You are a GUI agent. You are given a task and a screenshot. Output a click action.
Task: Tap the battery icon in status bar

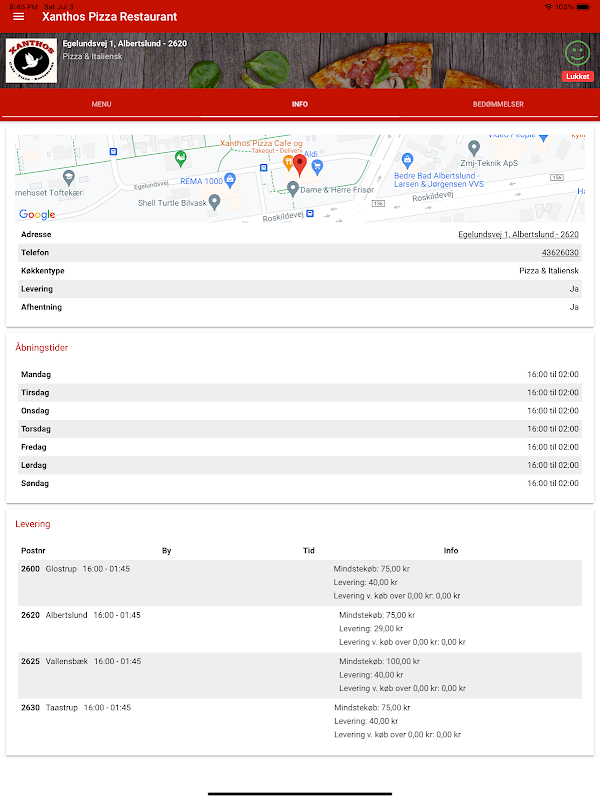tap(584, 7)
